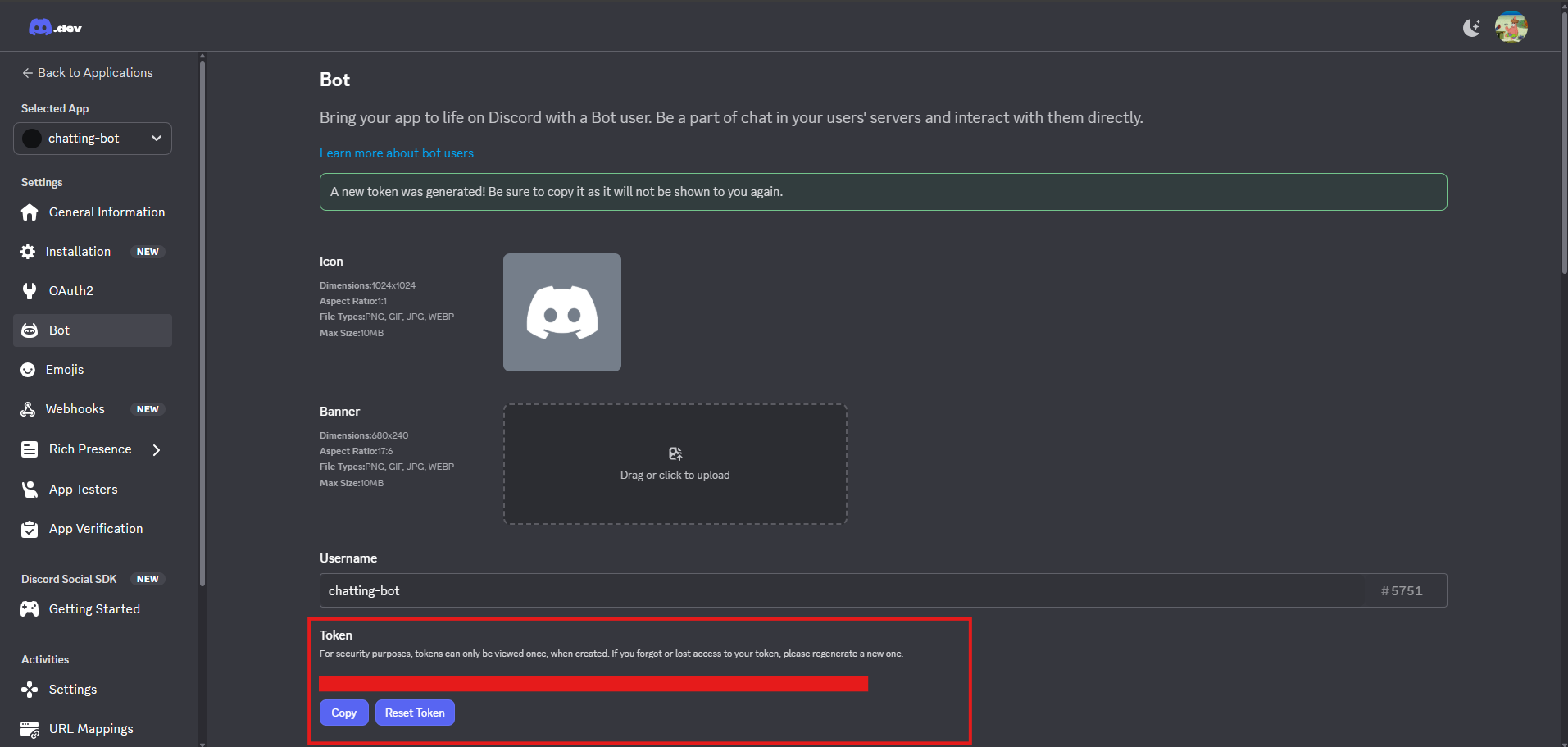Click the Discord .dev logo
The width and height of the screenshot is (1568, 747).
coord(55,28)
